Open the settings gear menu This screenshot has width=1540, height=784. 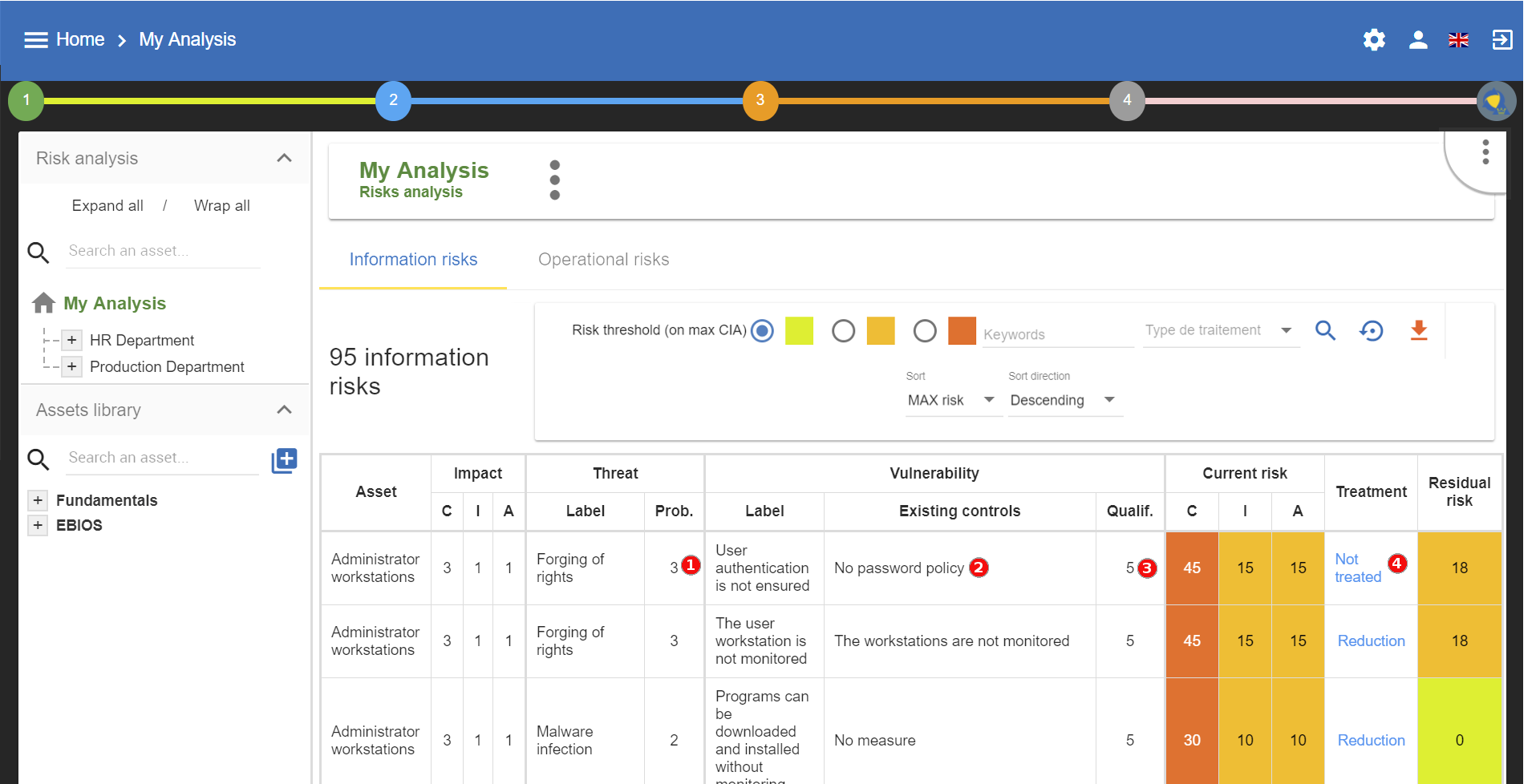point(1374,40)
